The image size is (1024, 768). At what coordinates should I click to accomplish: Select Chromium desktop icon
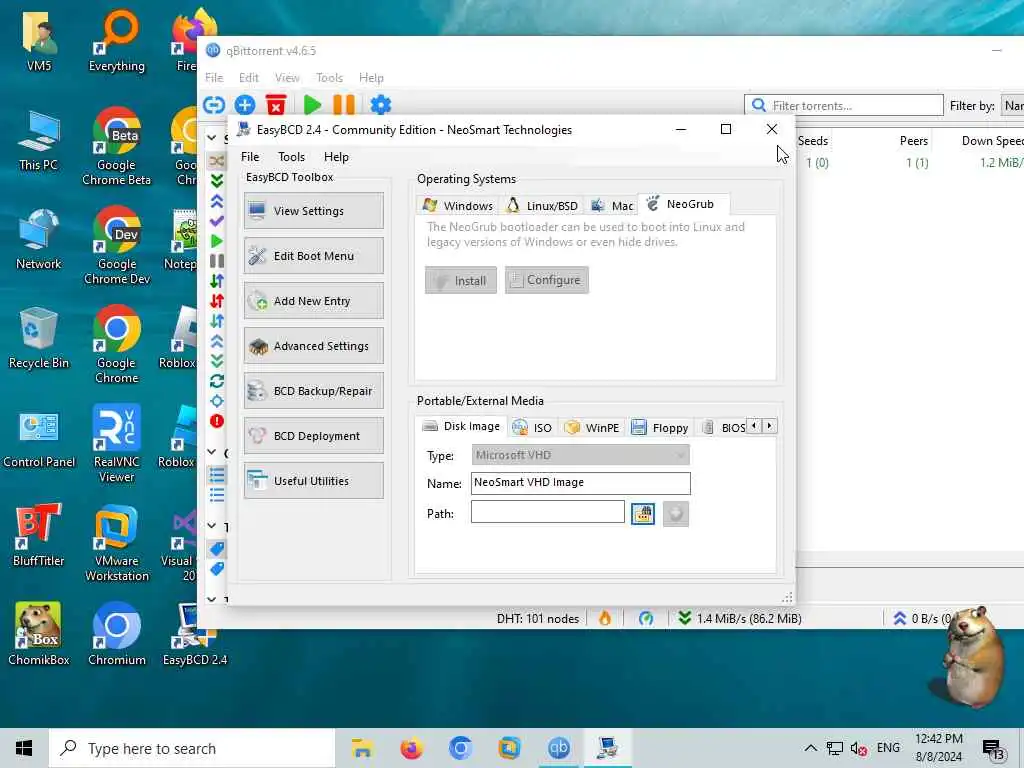[117, 635]
